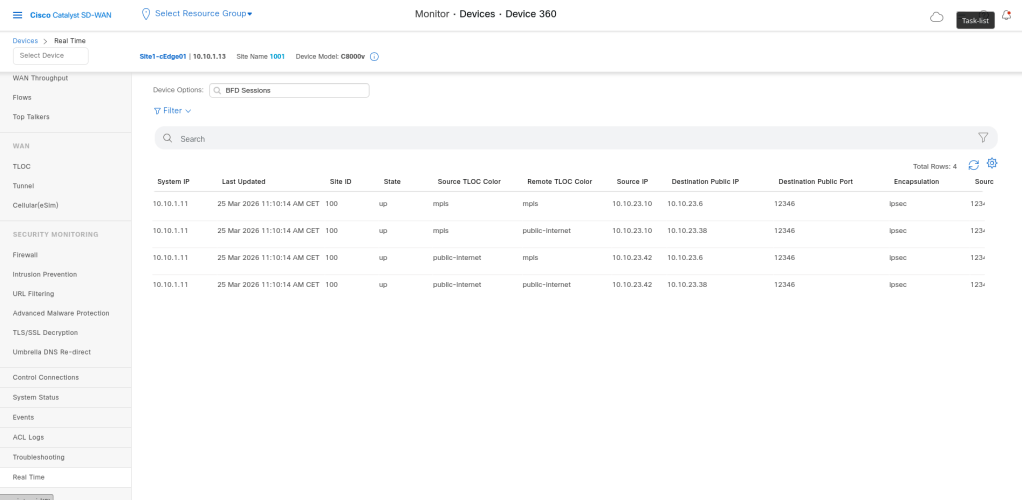The width and height of the screenshot is (1022, 500).
Task: Open the Select Device dropdown
Action: tap(50, 56)
